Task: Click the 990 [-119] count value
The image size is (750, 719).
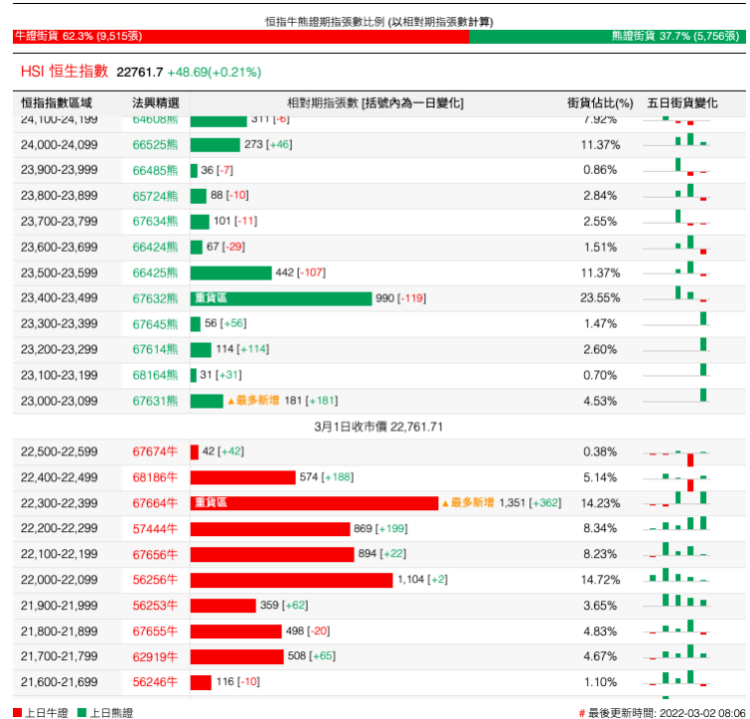Action: [x=401, y=299]
